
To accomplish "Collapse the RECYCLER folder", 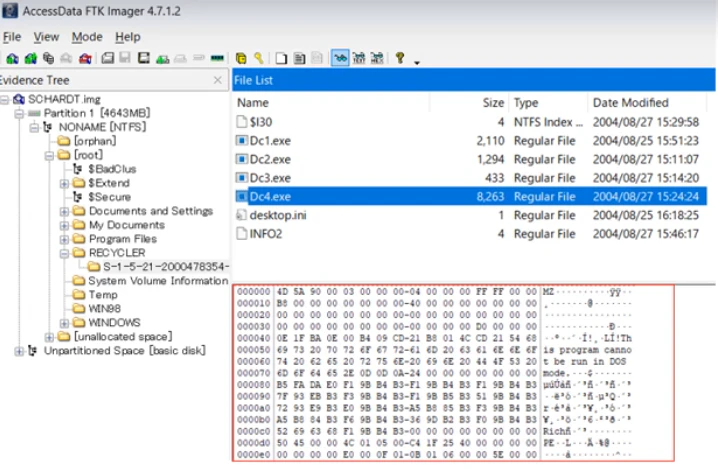I will tap(65, 253).
